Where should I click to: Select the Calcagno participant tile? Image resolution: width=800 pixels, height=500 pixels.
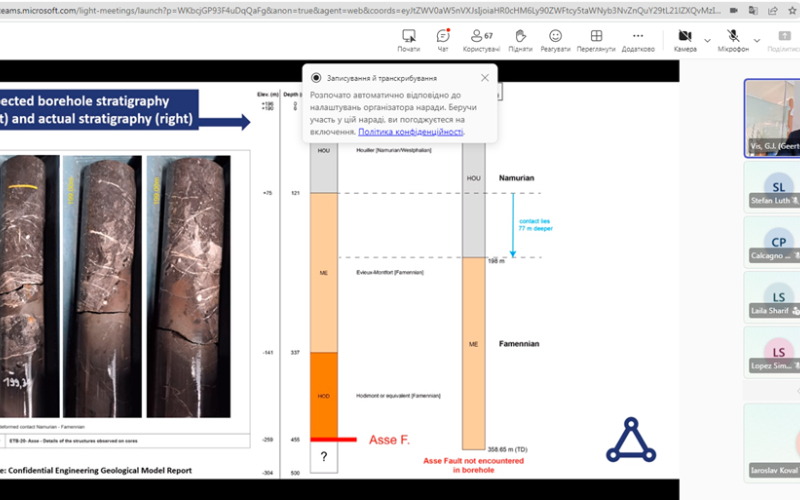[x=772, y=242]
